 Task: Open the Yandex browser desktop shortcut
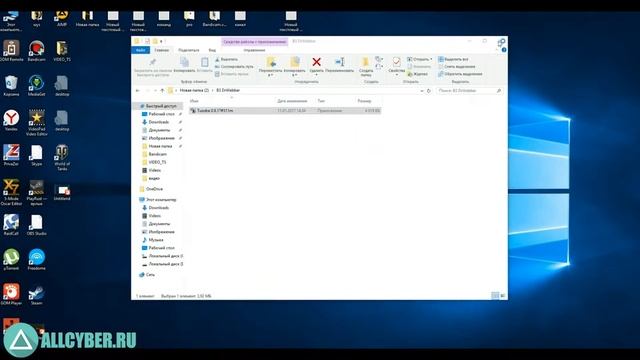point(11,120)
